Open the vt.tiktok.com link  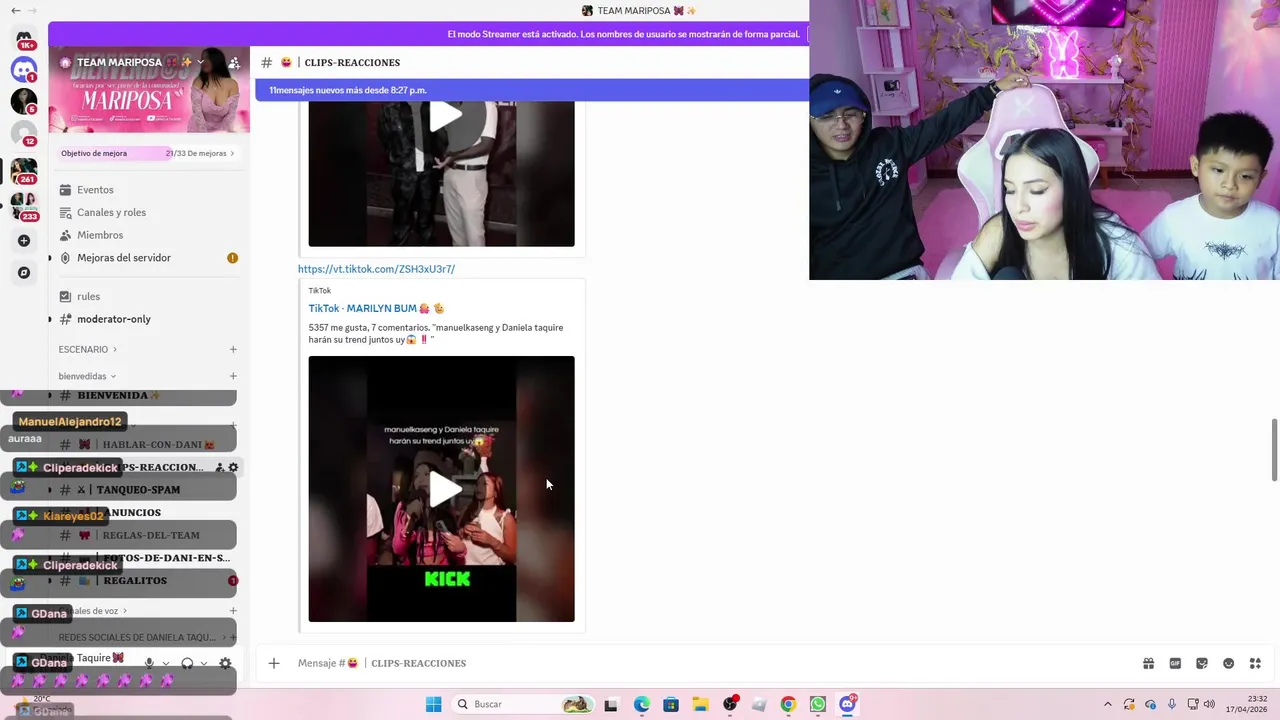click(376, 269)
